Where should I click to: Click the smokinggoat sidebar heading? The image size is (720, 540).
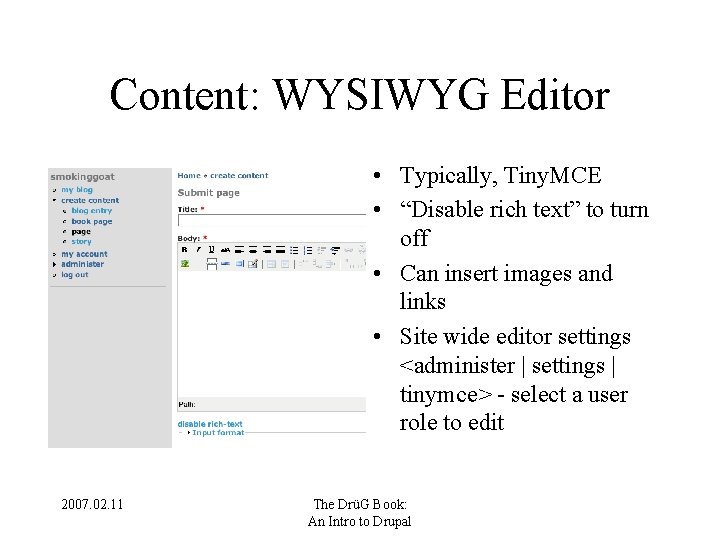83,177
